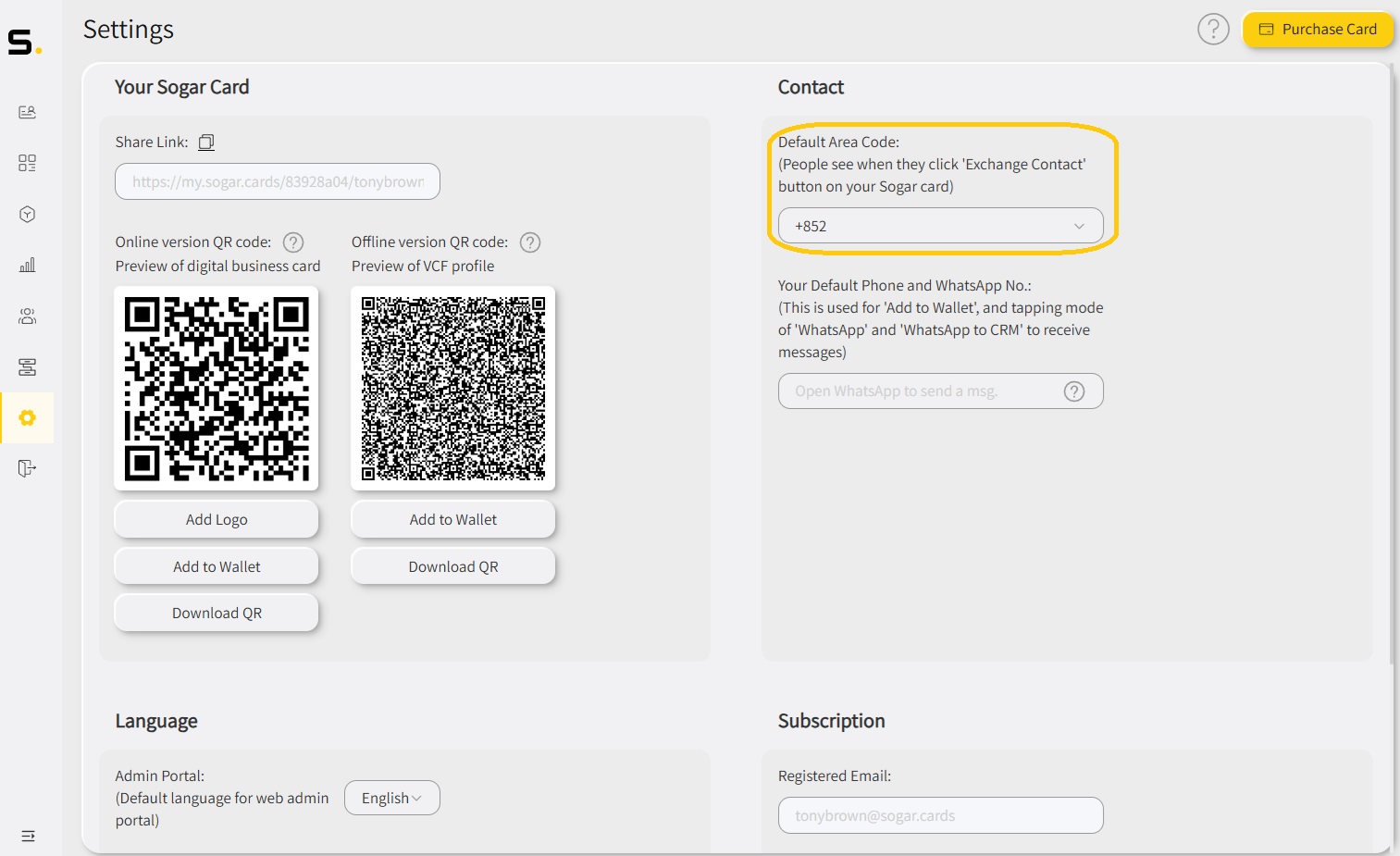Click the logout door icon in sidebar
Screen dimensions: 1400x856
(x=27, y=468)
